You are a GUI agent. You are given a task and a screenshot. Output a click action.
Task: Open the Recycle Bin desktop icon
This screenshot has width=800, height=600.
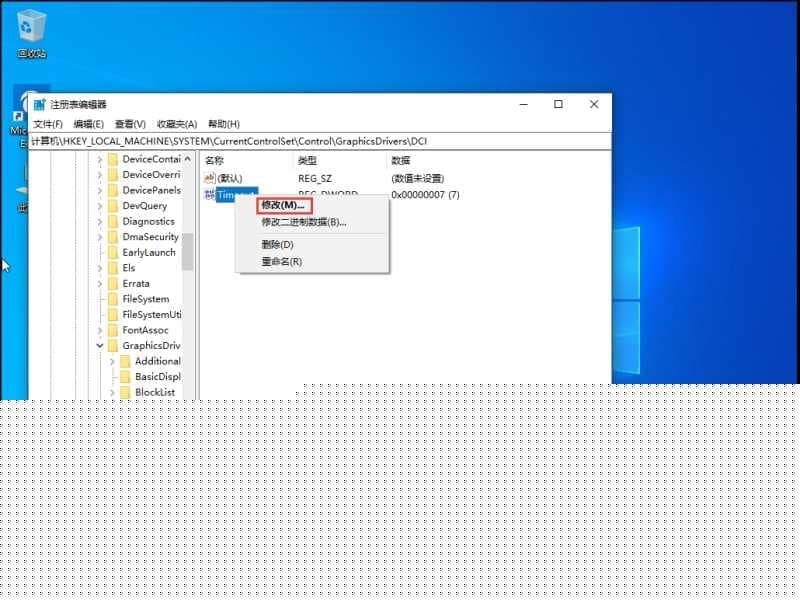(x=32, y=34)
